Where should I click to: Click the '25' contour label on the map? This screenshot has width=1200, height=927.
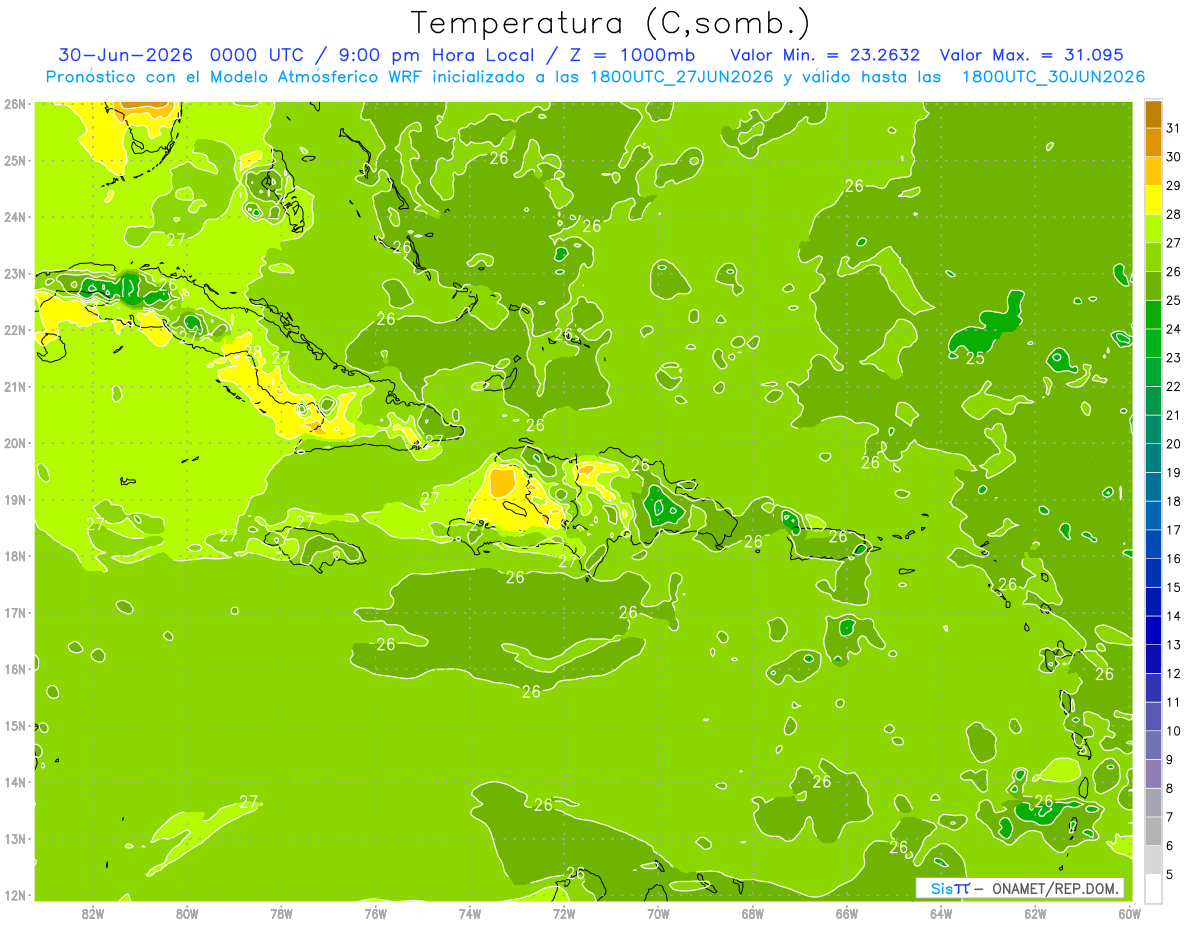[975, 357]
